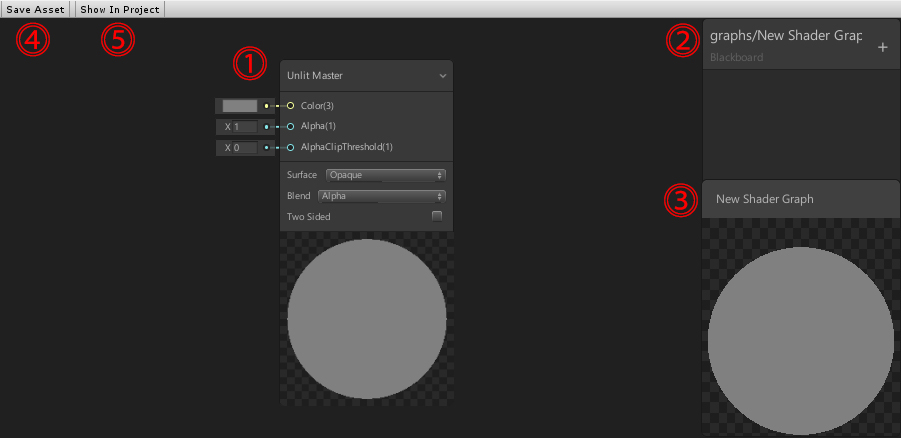901x438 pixels.
Task: Enable the Two Sided checkbox
Action: click(x=437, y=217)
